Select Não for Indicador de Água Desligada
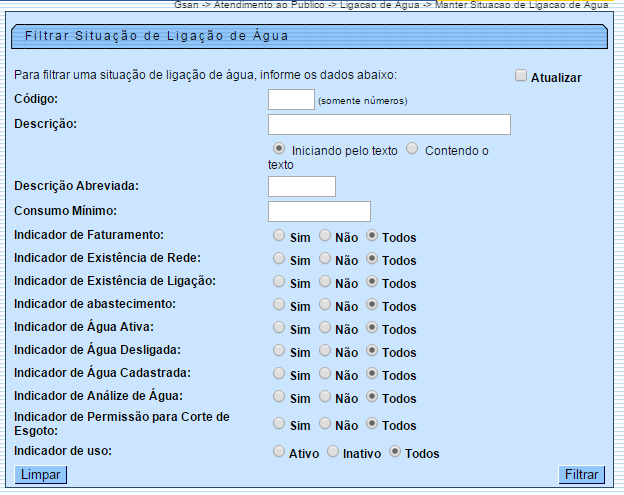 pos(325,351)
